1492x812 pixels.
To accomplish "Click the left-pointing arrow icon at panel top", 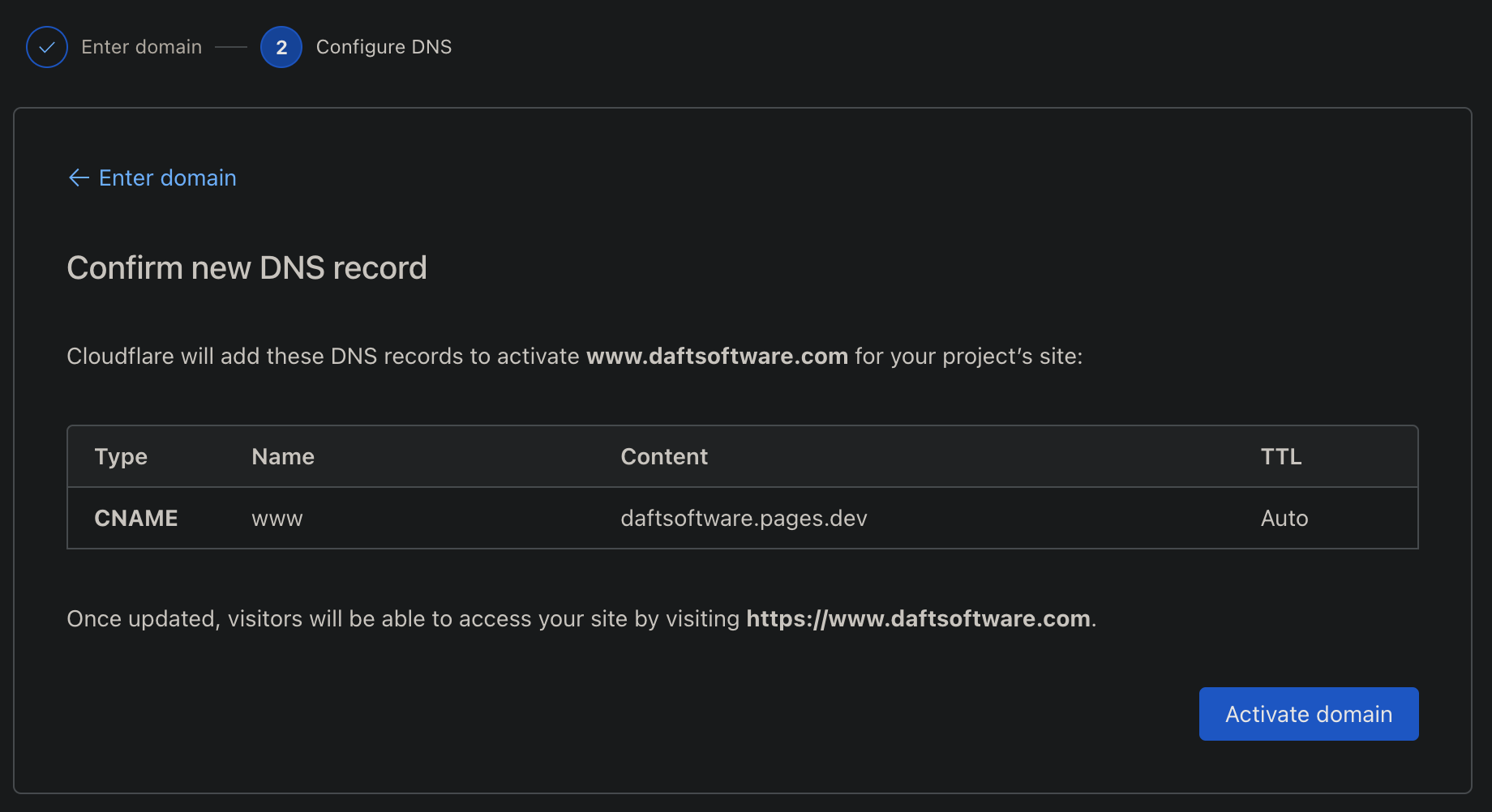I will pos(78,177).
